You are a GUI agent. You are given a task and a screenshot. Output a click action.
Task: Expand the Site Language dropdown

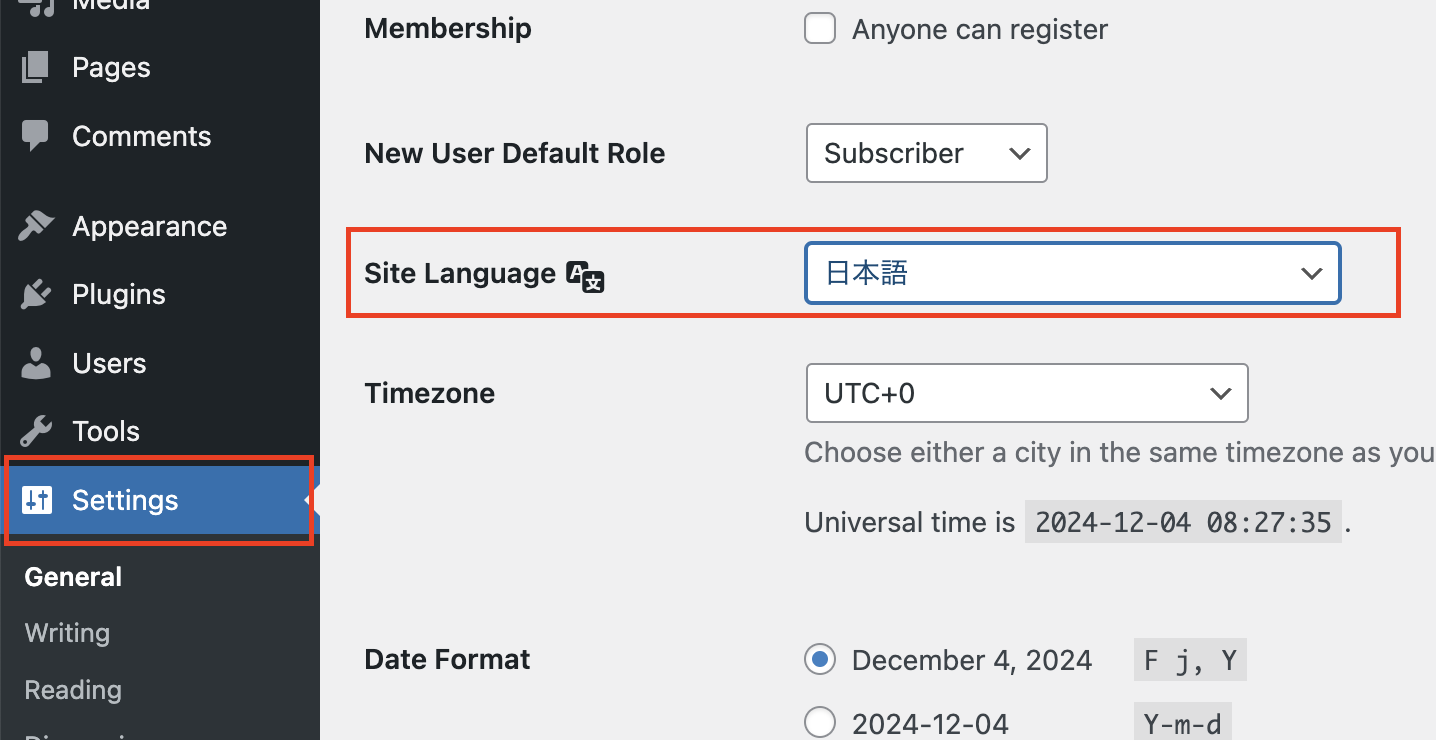click(x=1072, y=273)
